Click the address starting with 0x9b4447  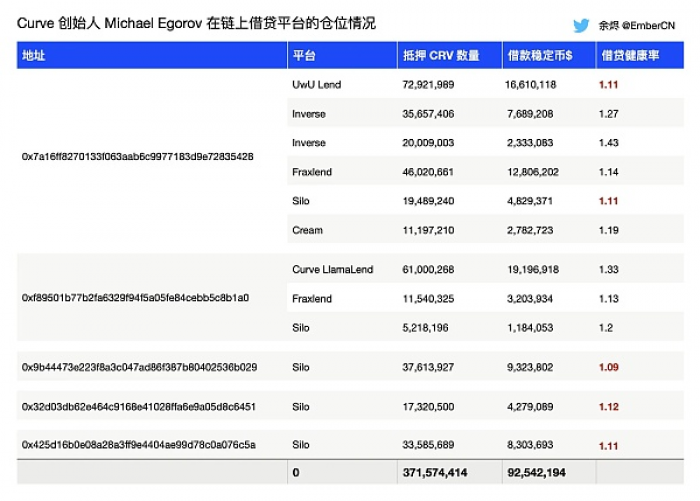click(139, 367)
